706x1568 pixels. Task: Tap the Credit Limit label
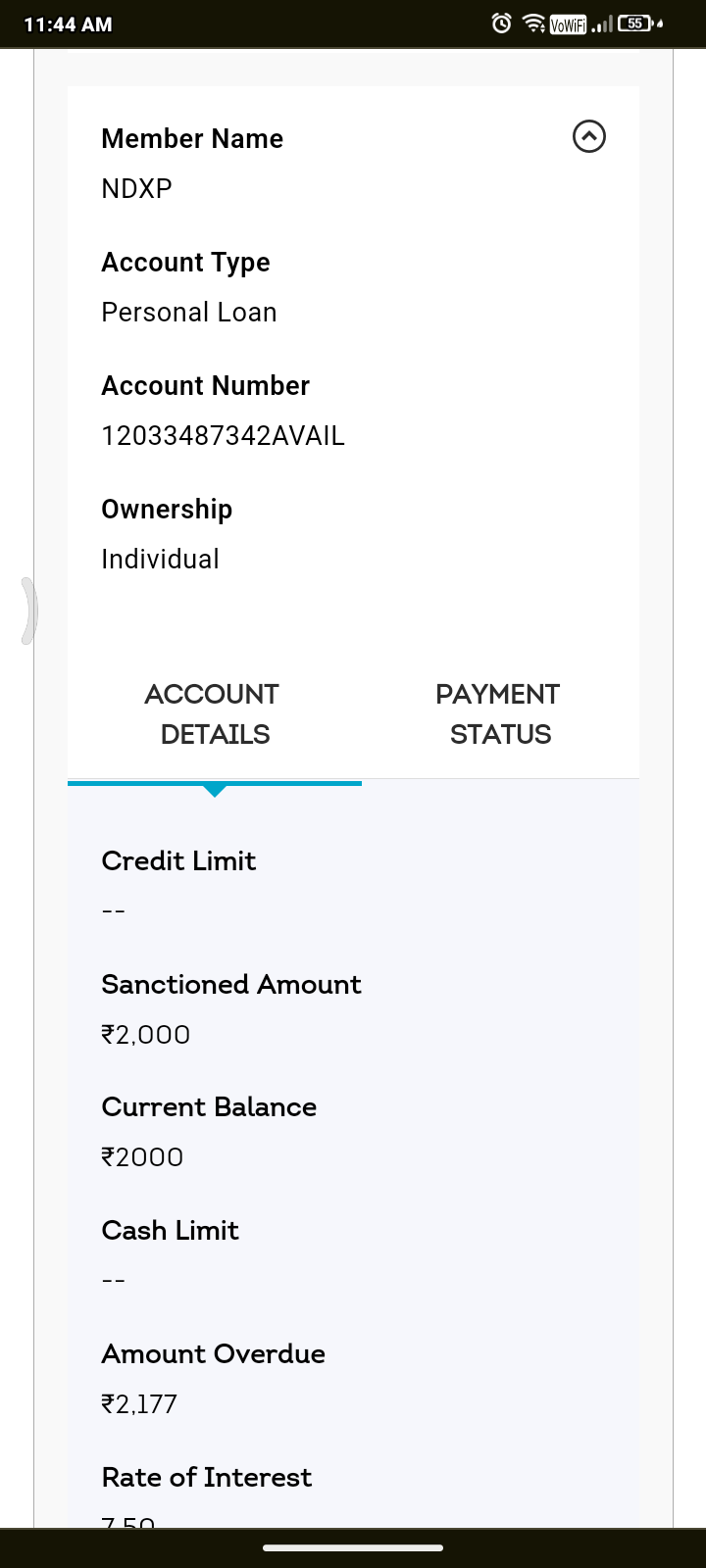(178, 860)
